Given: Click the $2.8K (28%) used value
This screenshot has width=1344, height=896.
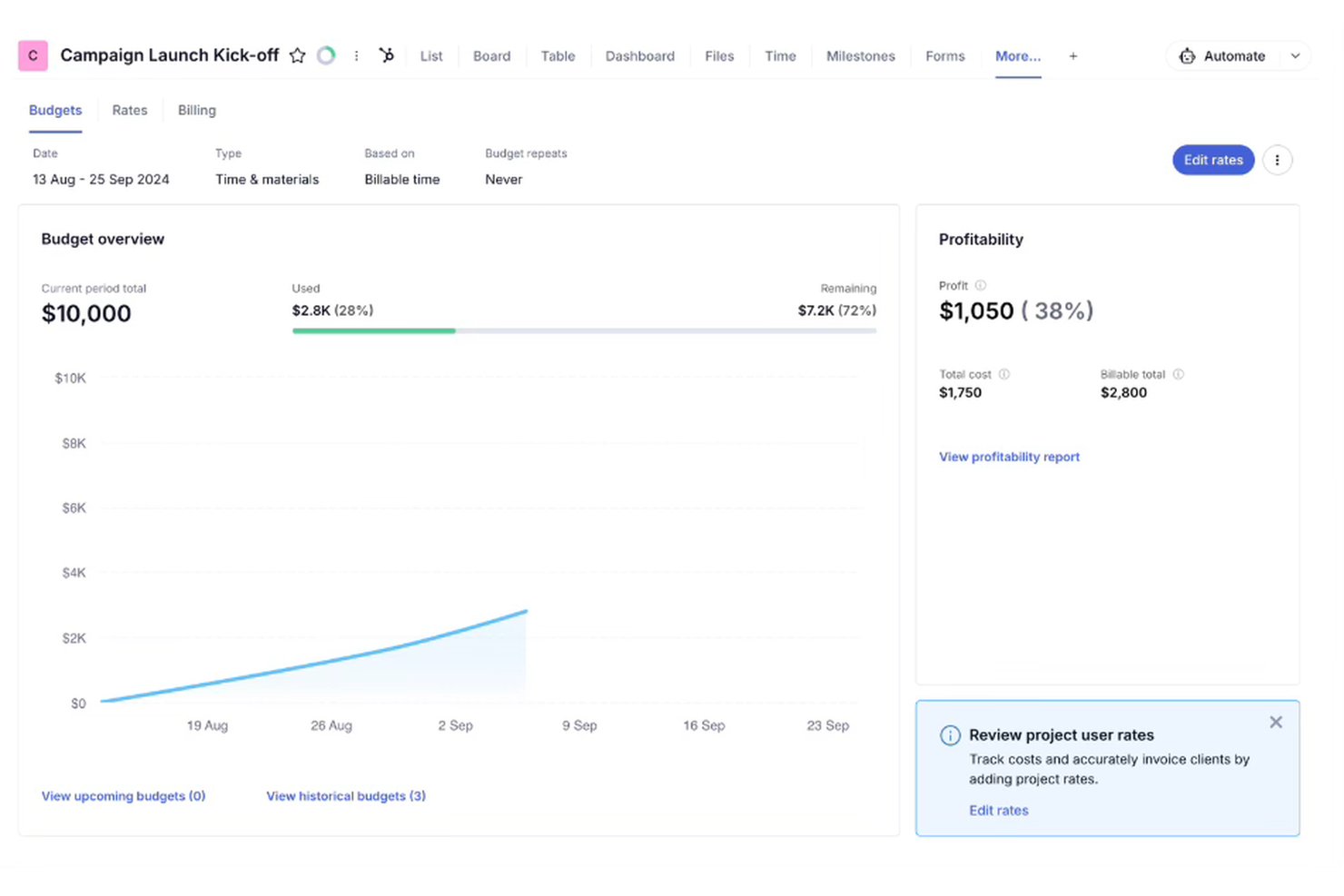Looking at the screenshot, I should pos(332,310).
